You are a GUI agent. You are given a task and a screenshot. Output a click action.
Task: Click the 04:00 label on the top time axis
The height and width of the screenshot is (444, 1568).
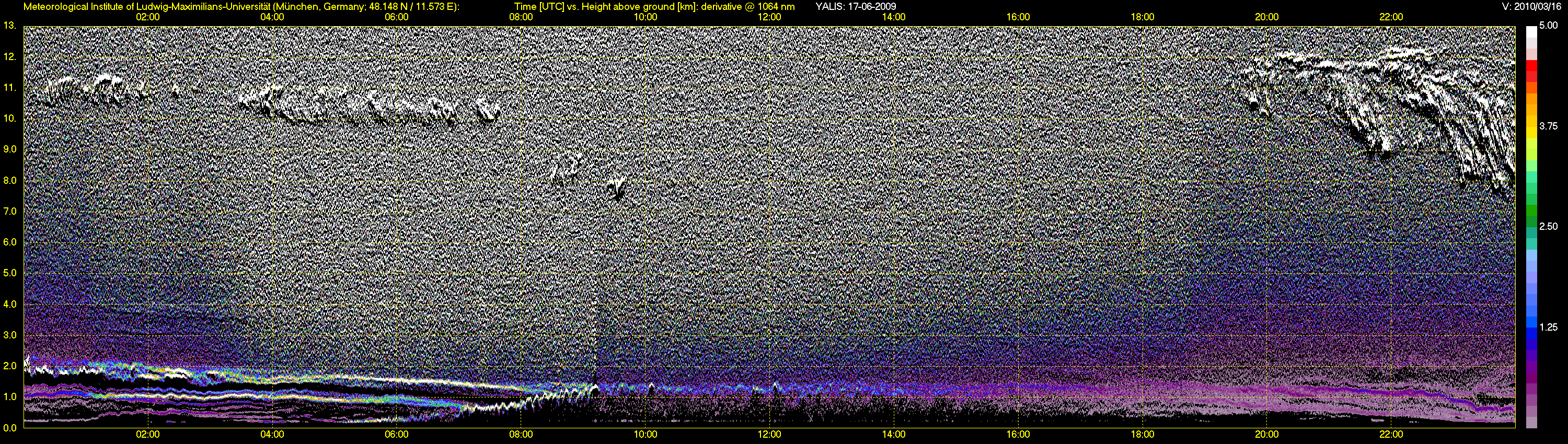272,17
